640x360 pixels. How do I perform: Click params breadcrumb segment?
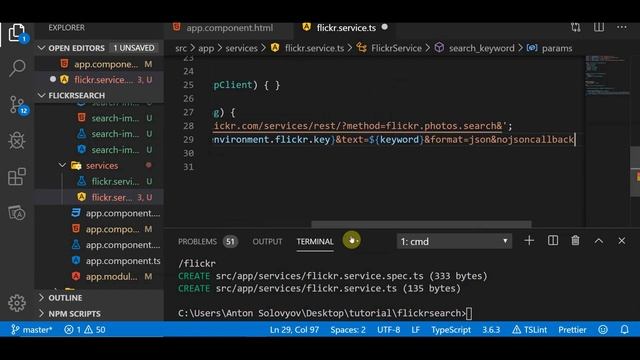click(557, 48)
